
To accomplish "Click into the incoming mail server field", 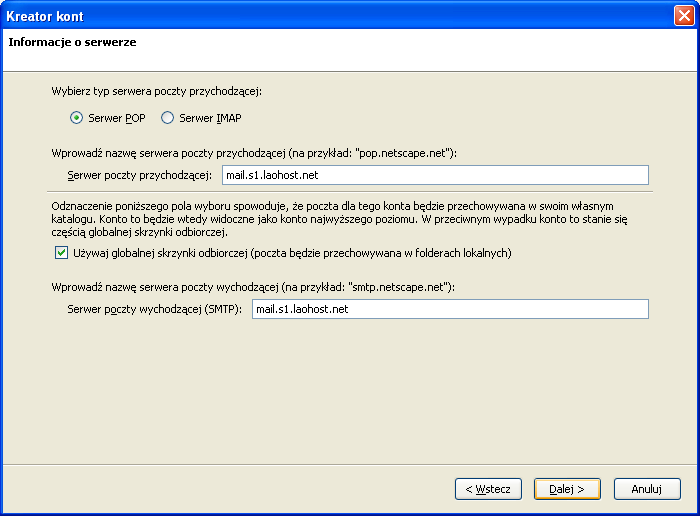I will coord(435,175).
